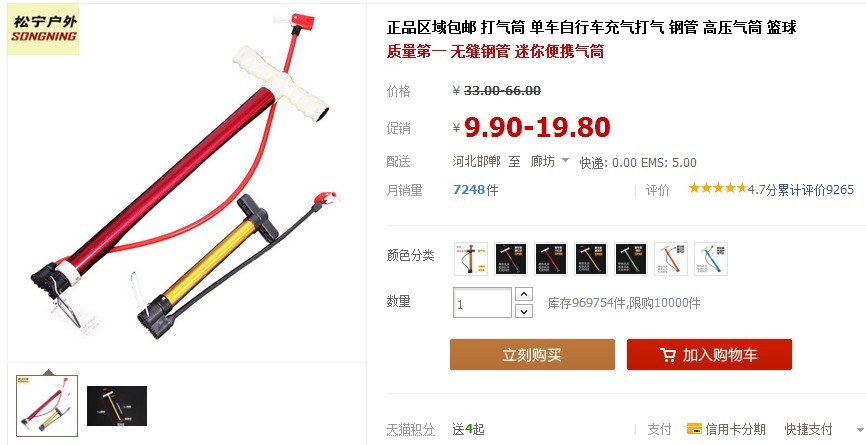This screenshot has height=445, width=866.
Task: Click the 加入购物车 add to cart button
Action: [709, 354]
